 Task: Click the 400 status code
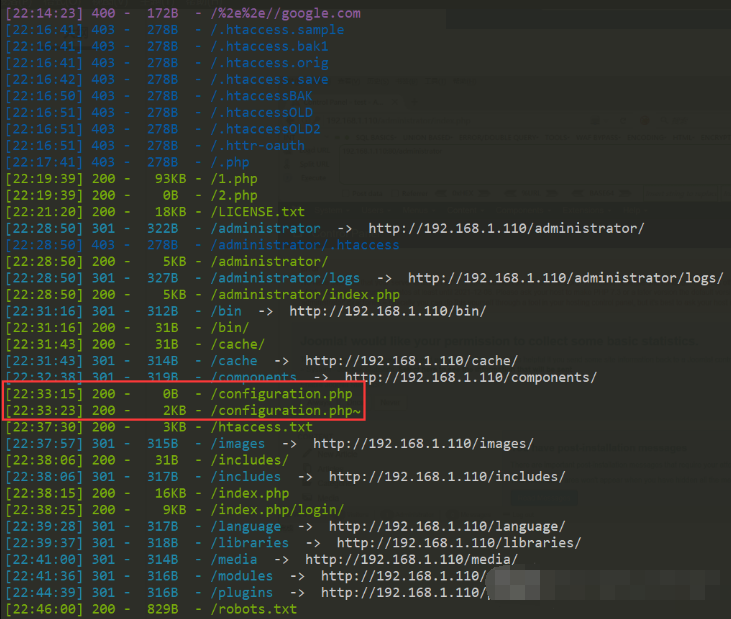pos(103,13)
